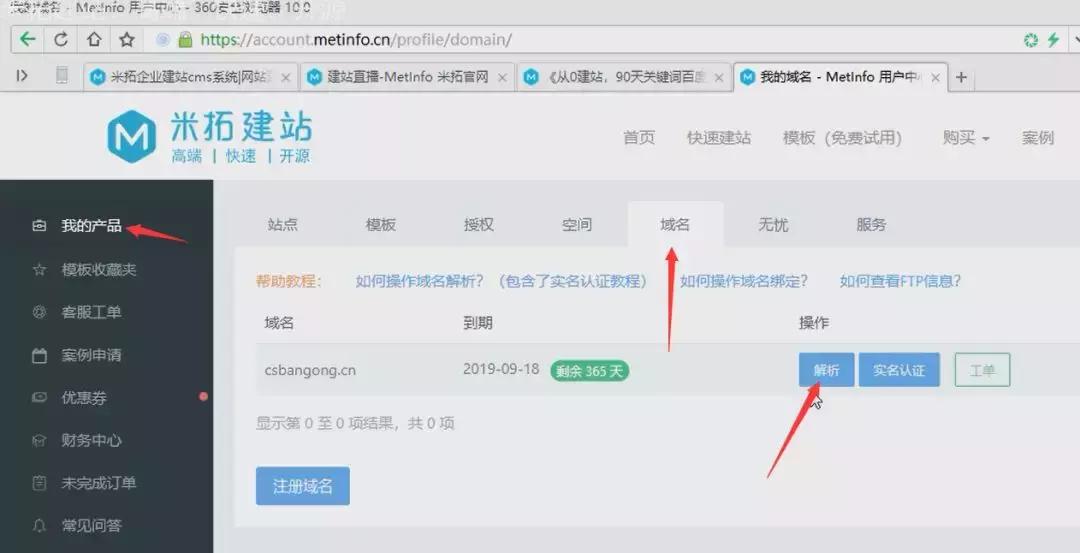Click the 工单 outlined button
The width and height of the screenshot is (1080, 553).
tap(982, 370)
